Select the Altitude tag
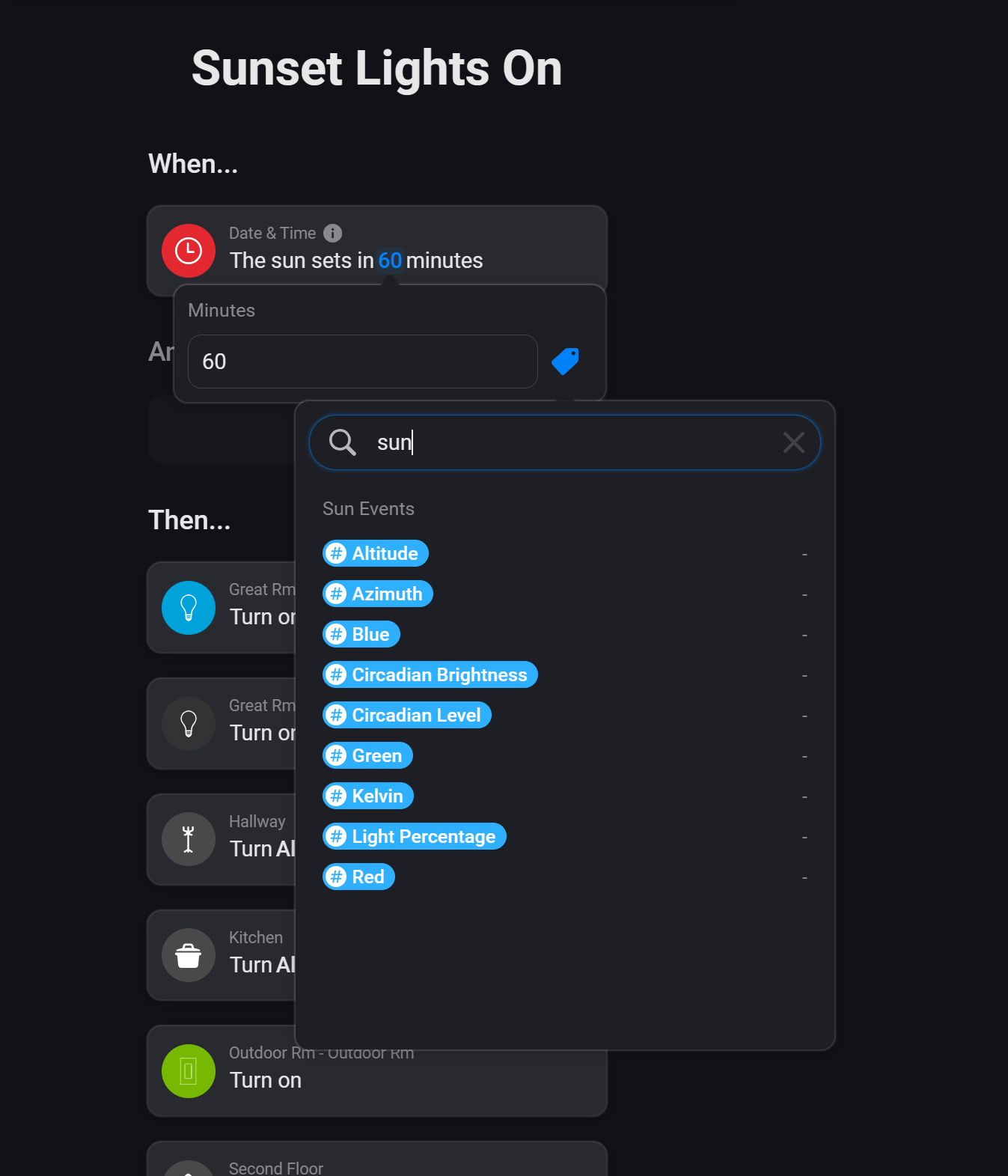Screen dimensions: 1008x1176 pyautogui.click(x=376, y=553)
